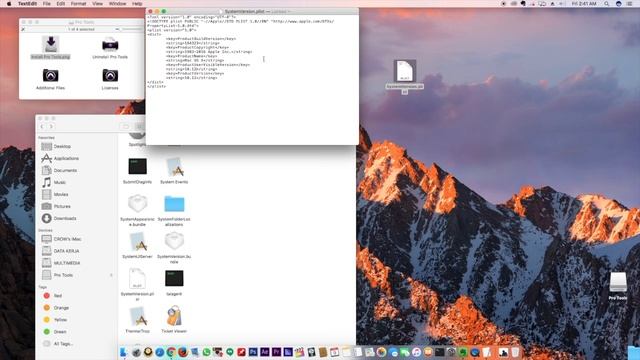This screenshot has height=360, width=640.
Task: Open Finder from the Dock
Action: click(124, 352)
